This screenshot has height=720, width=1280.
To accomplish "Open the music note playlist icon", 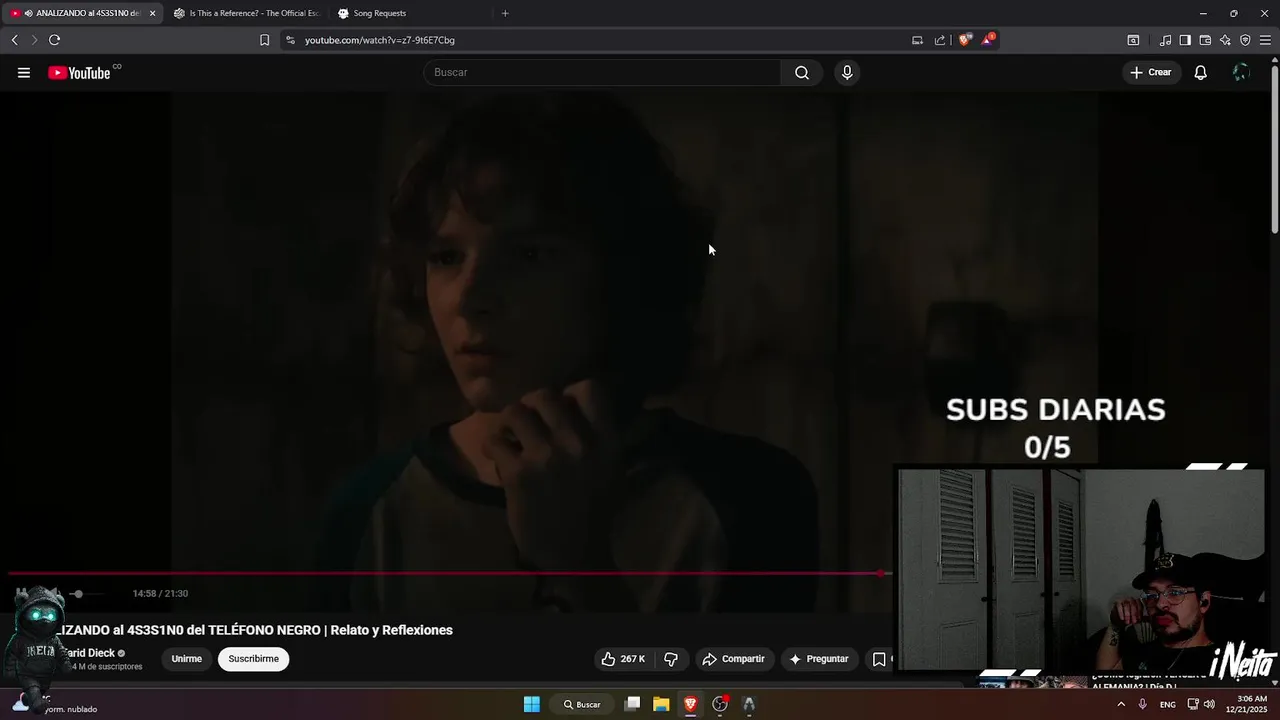I will pyautogui.click(x=1165, y=40).
